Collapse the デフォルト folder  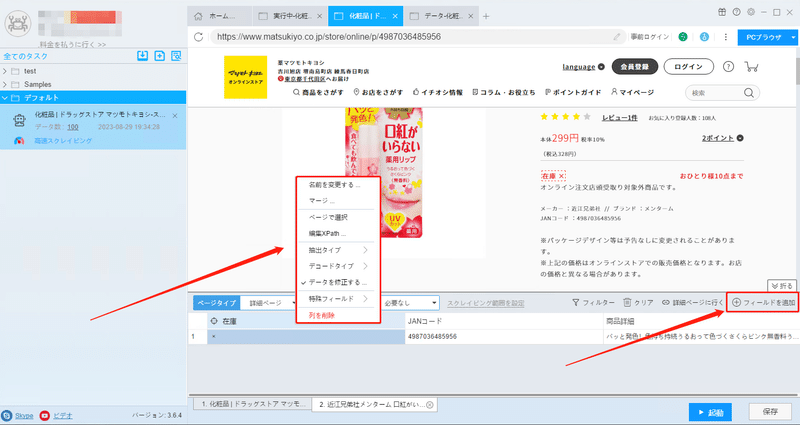(5, 97)
